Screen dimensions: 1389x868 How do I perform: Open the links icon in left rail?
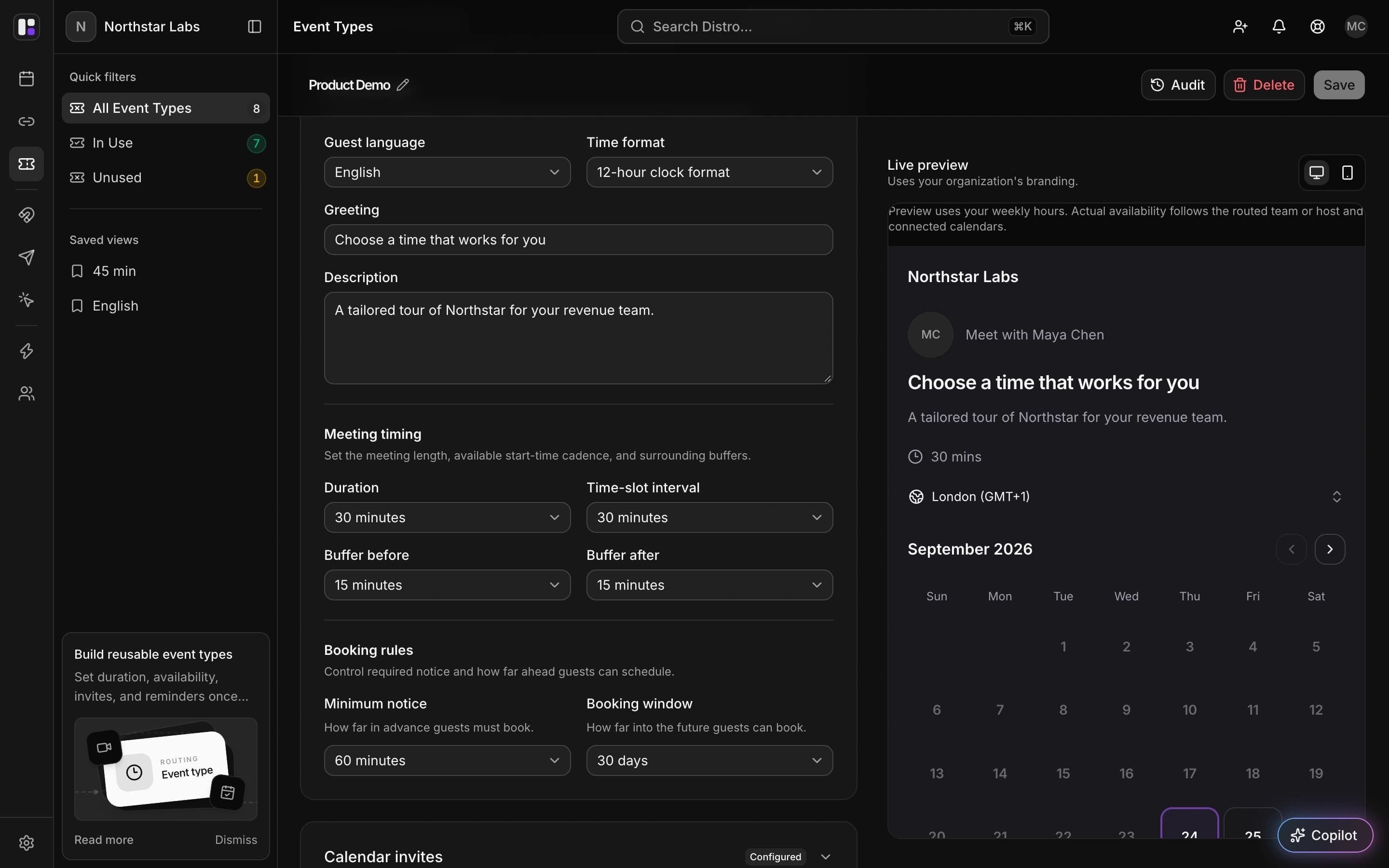27,121
